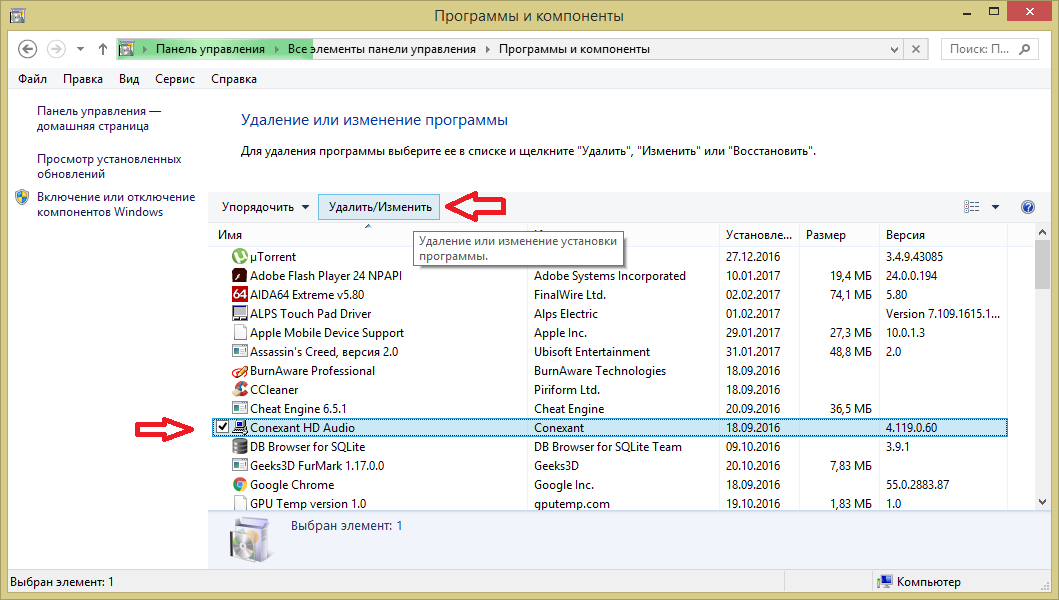Open Просмотр установленных обновлений link

109,166
